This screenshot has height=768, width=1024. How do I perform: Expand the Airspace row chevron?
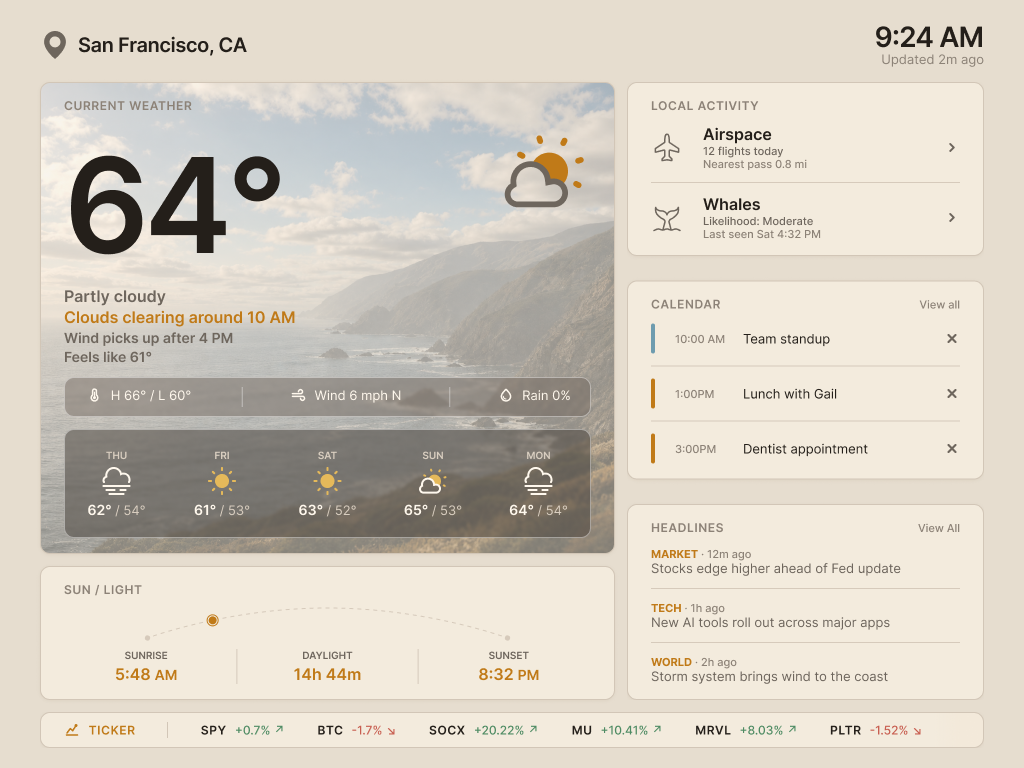pos(952,148)
